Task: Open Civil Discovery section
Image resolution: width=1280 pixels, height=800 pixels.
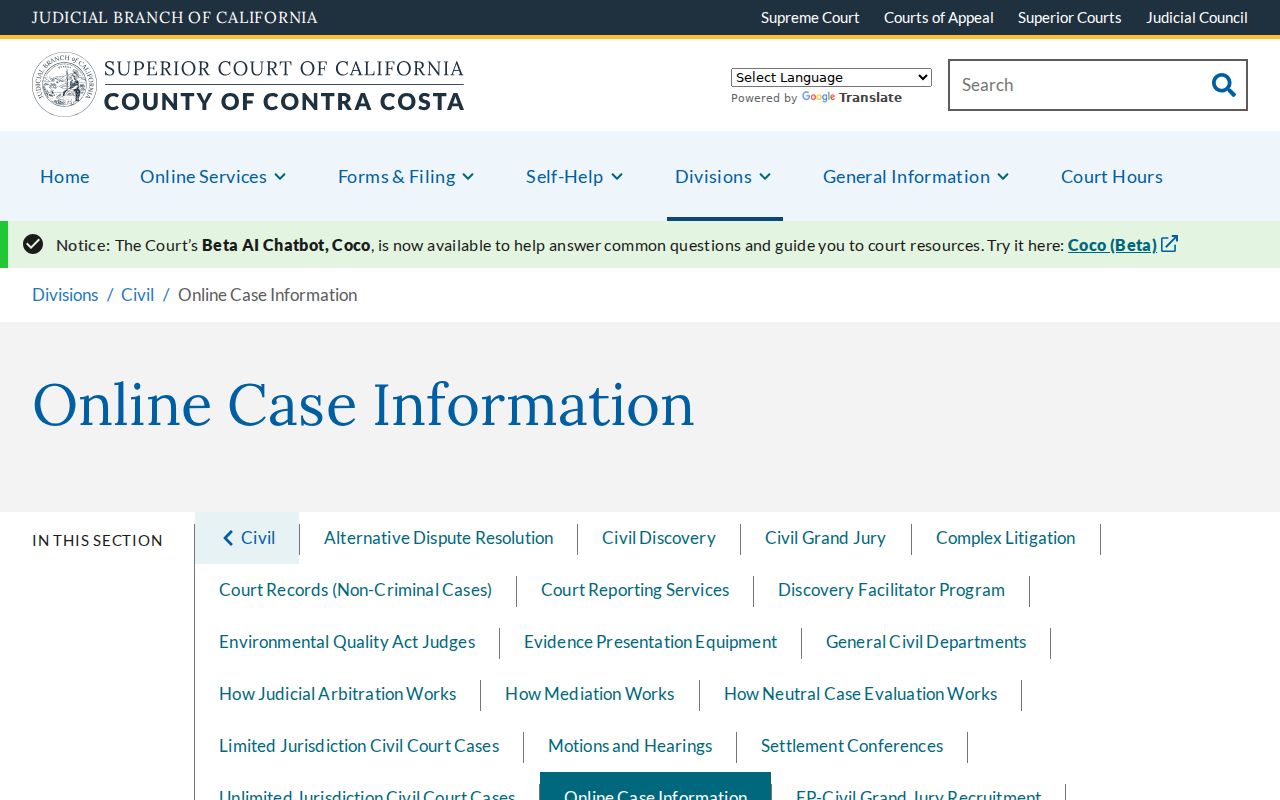Action: coord(659,538)
